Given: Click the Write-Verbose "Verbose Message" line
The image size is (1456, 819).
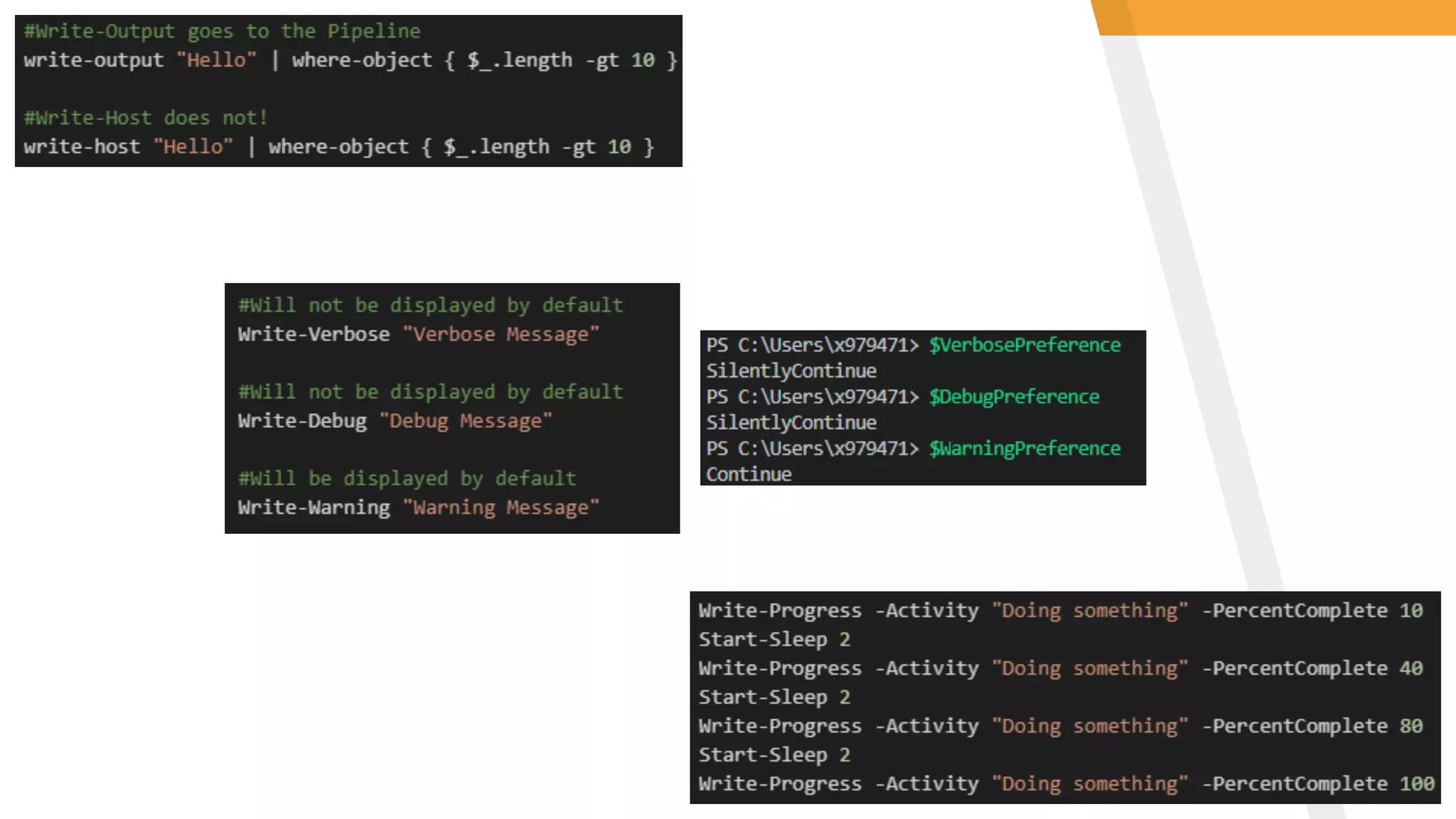Looking at the screenshot, I should pos(418,334).
